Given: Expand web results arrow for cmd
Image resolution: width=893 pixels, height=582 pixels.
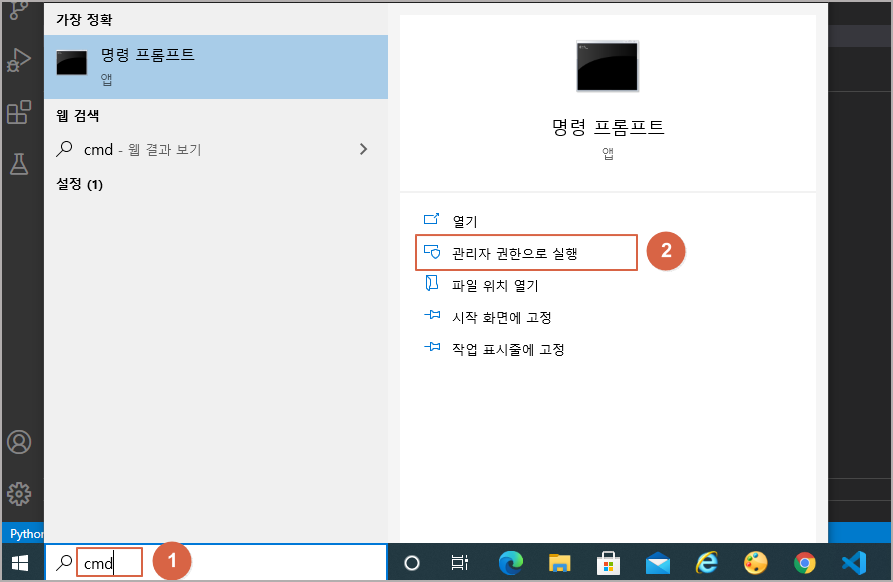Looking at the screenshot, I should 363,149.
